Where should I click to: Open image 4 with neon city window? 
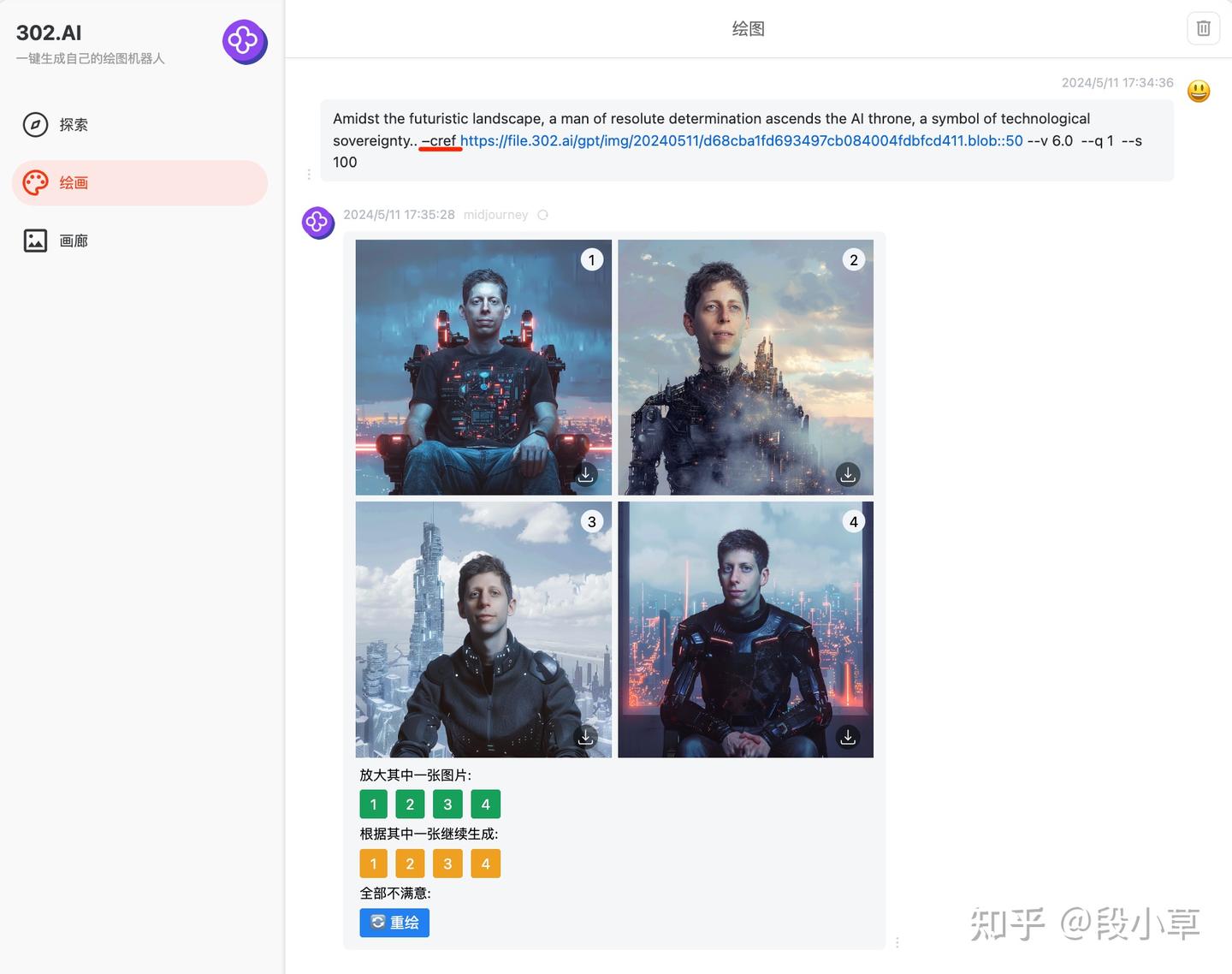point(746,630)
